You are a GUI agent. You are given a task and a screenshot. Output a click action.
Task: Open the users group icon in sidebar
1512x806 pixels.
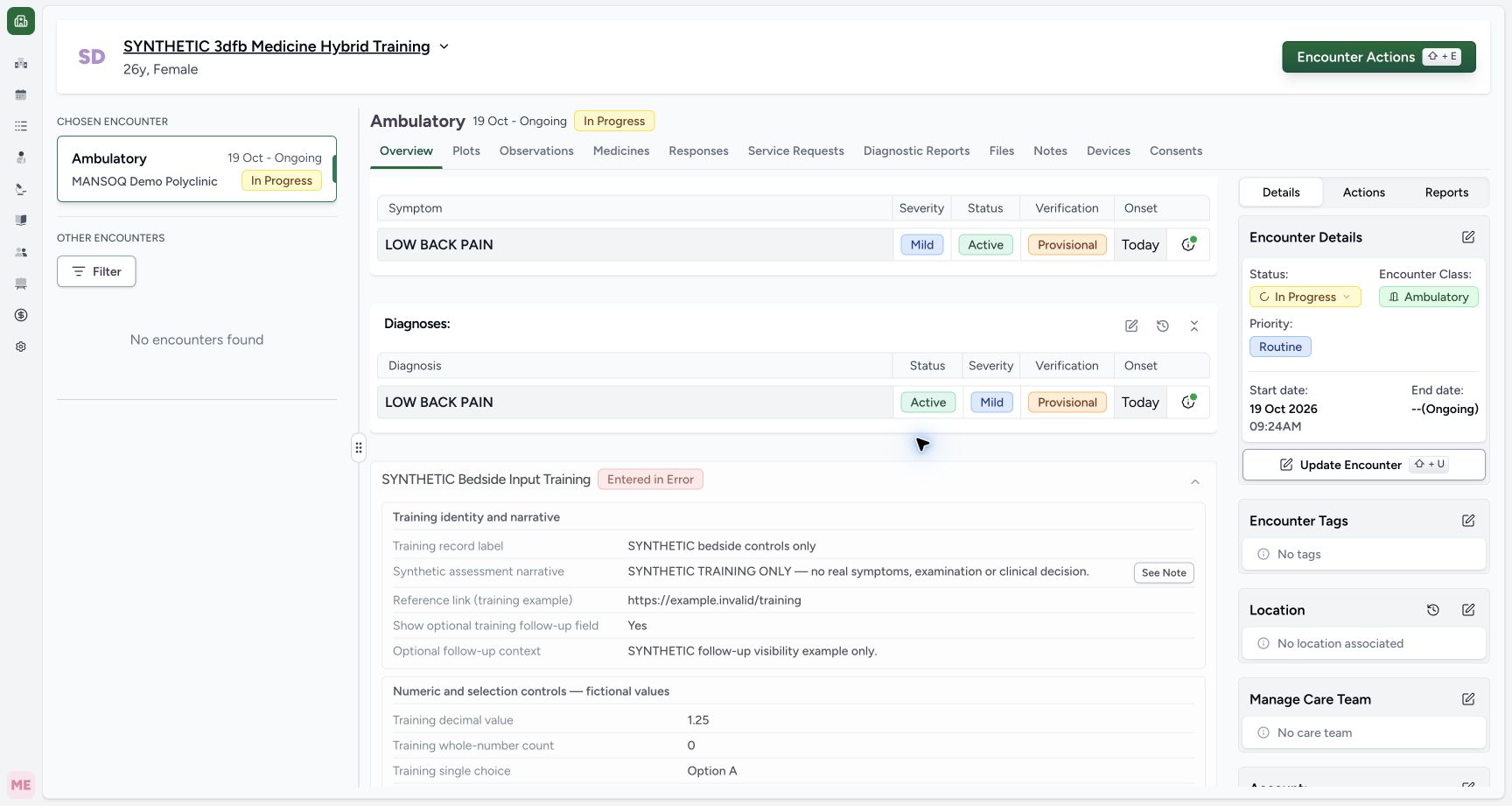21,252
